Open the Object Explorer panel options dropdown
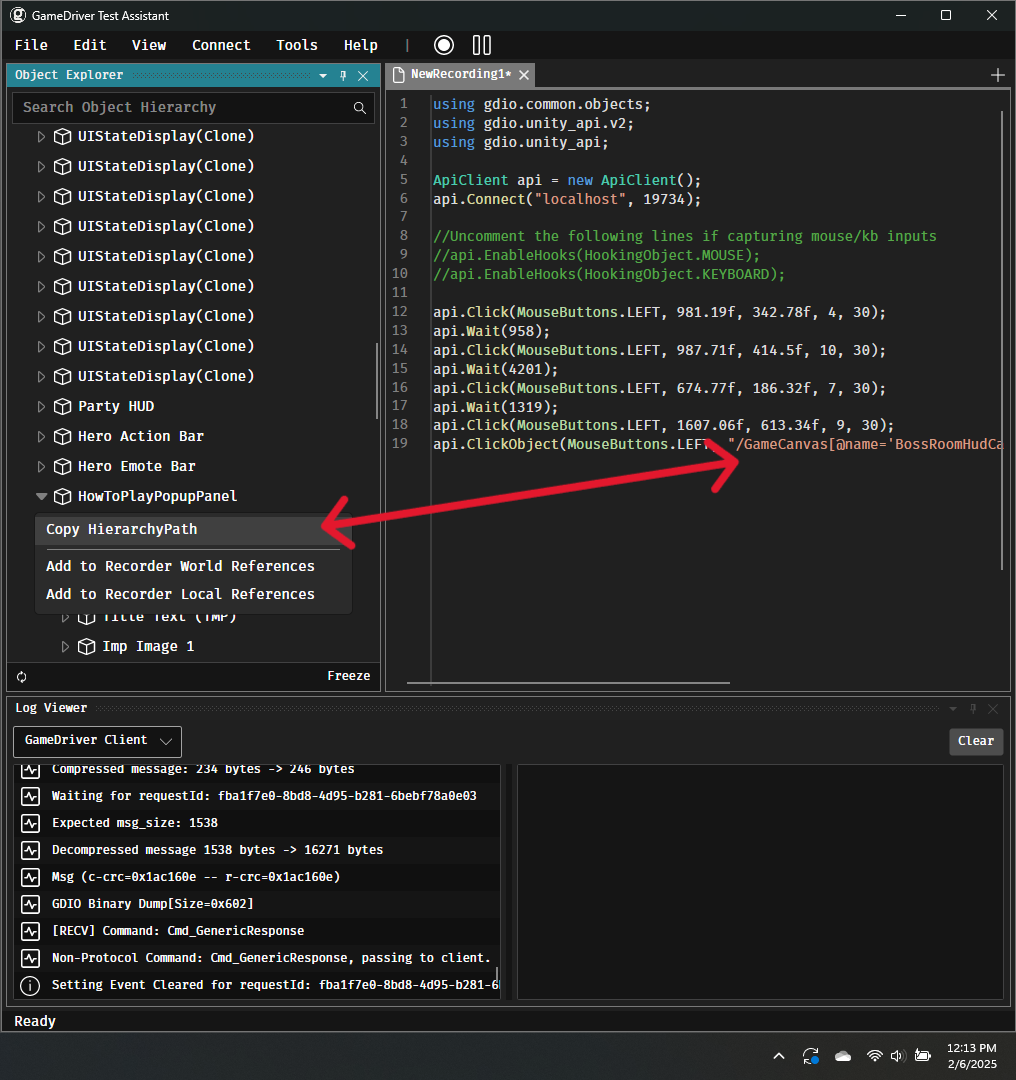This screenshot has height=1080, width=1016. click(x=322, y=75)
